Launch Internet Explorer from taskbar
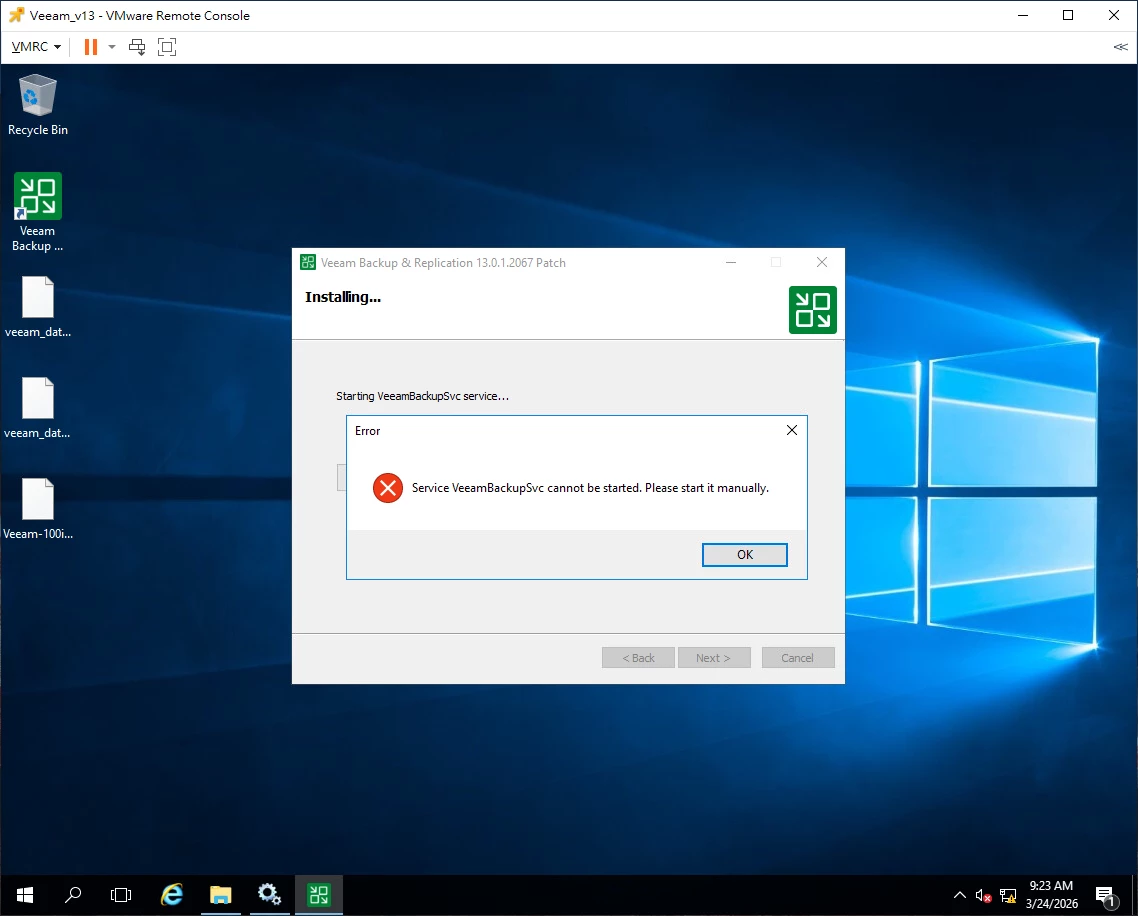The image size is (1138, 916). coord(171,895)
